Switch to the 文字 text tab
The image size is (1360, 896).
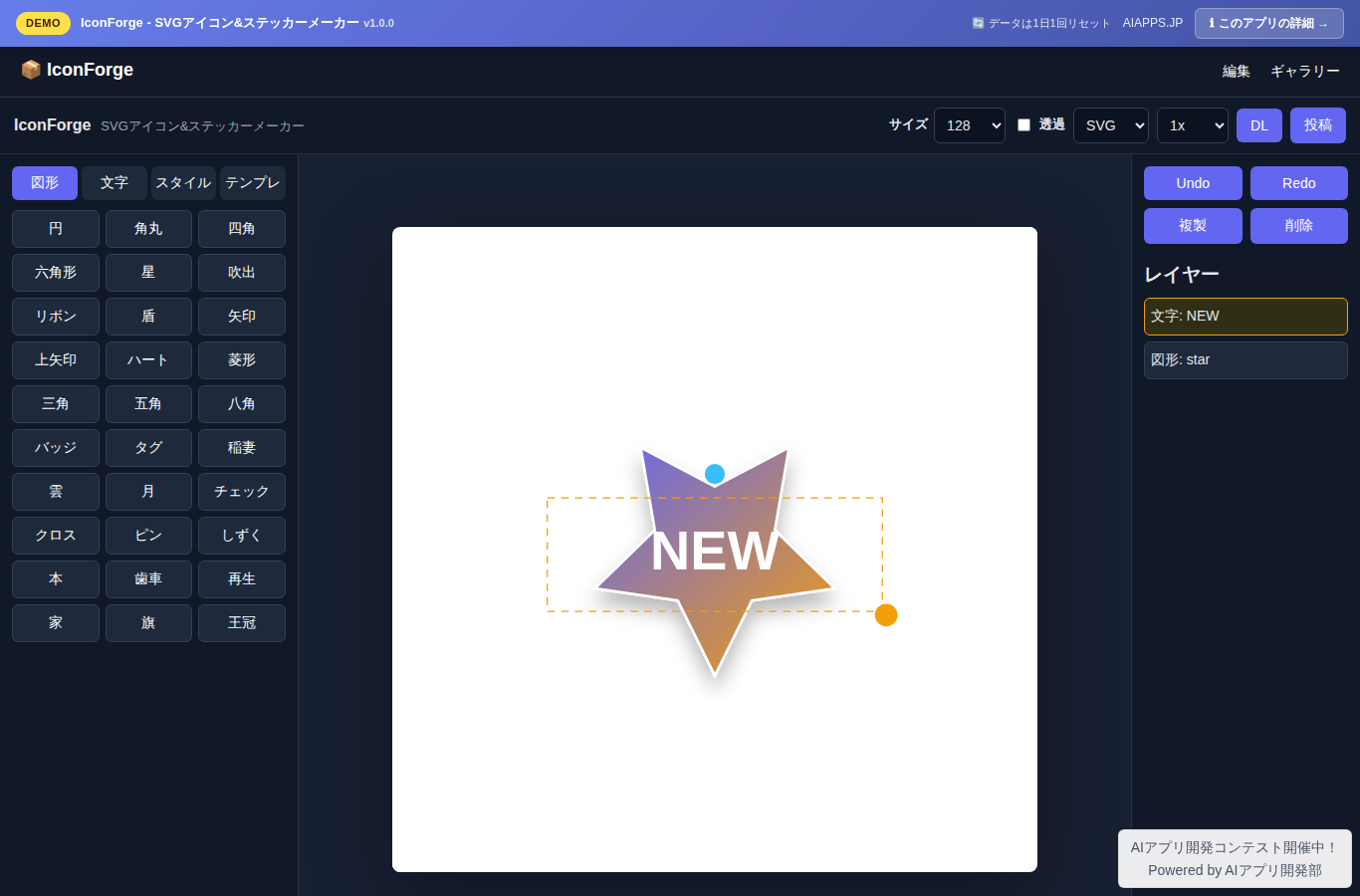tap(114, 183)
